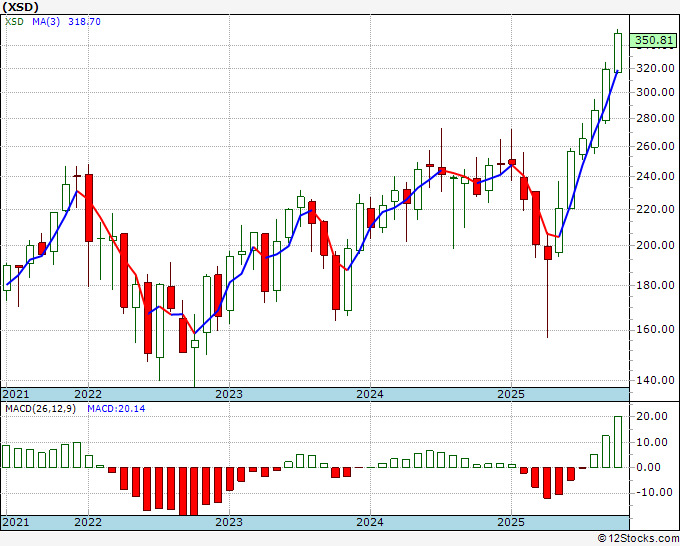
Task: Click the latest green candlestick near 350
Action: [x=618, y=52]
